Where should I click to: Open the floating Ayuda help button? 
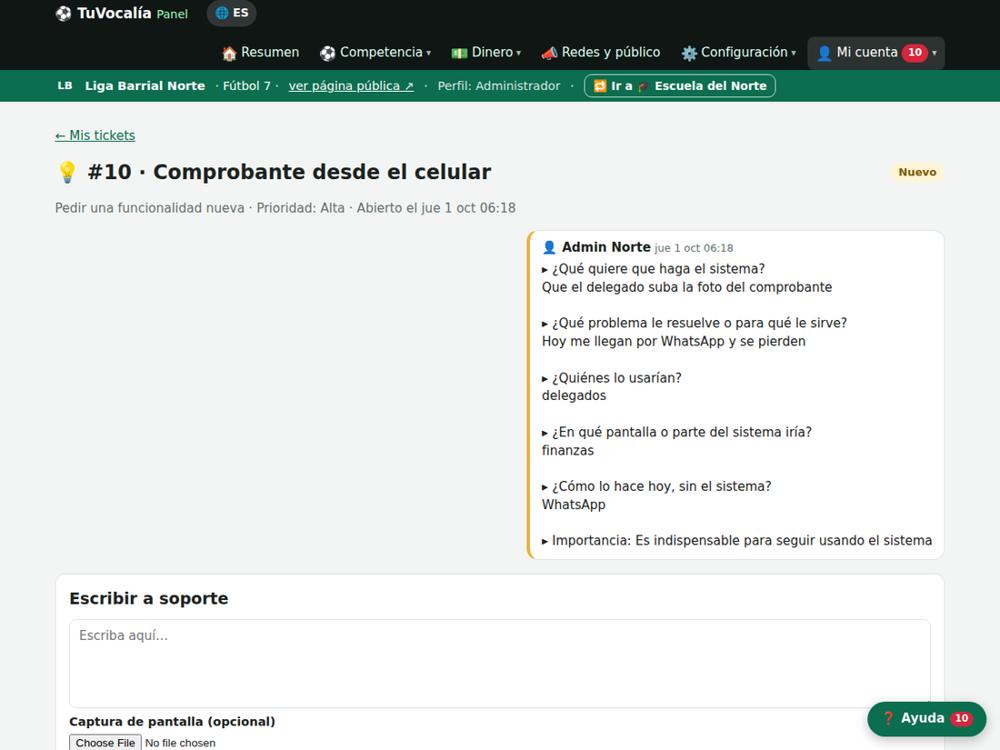click(x=927, y=719)
